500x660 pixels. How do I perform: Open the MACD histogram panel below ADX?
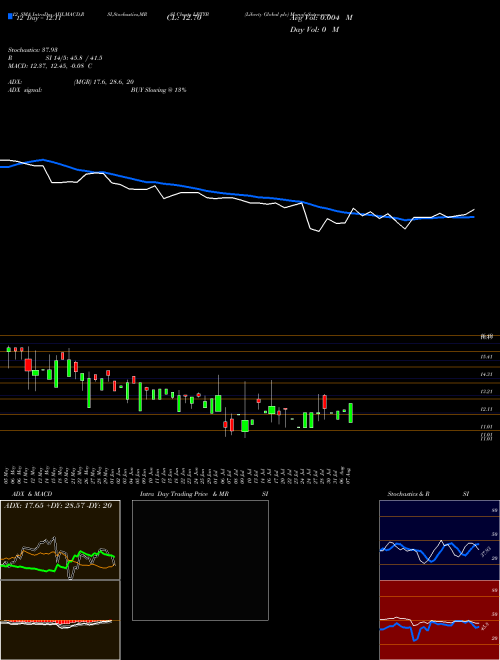coord(60,620)
